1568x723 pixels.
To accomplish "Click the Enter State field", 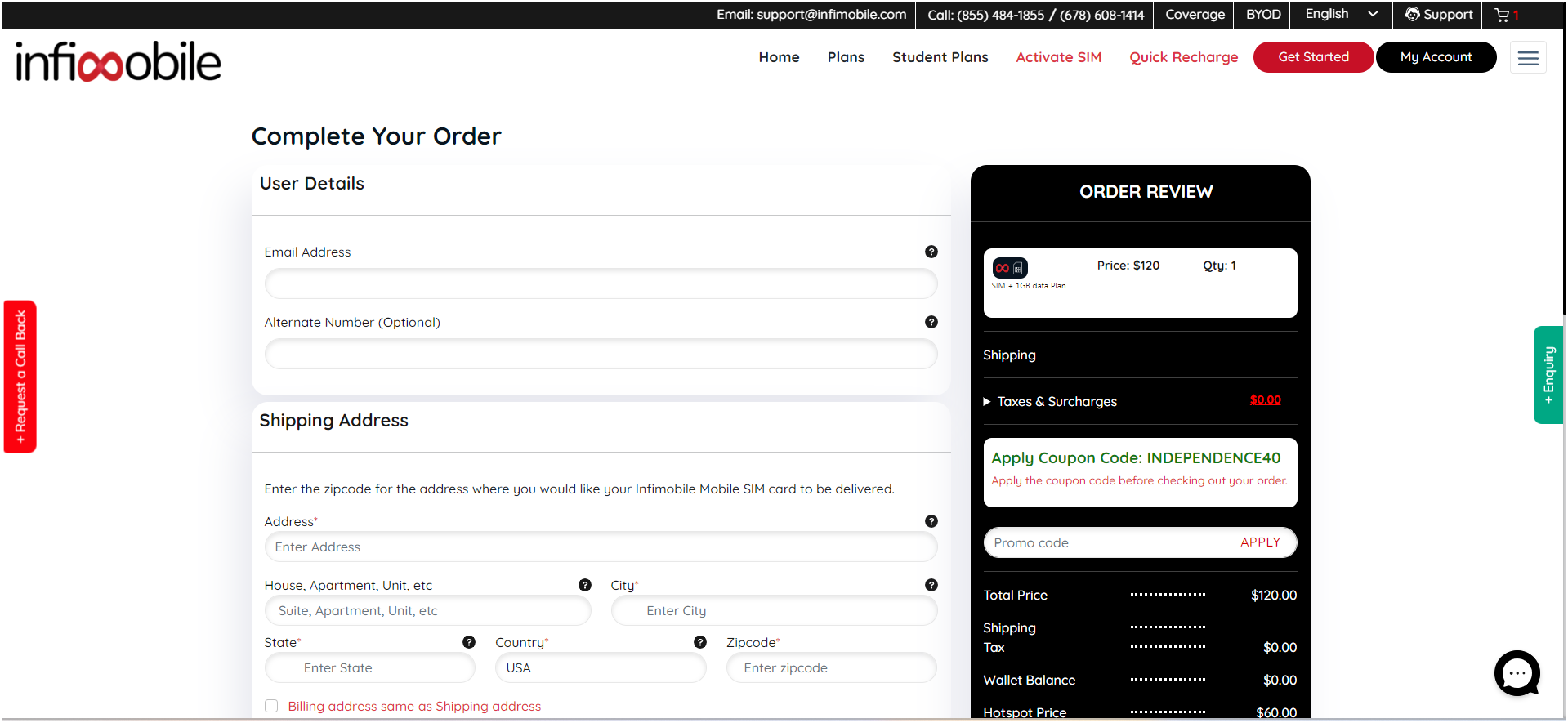I will (369, 667).
